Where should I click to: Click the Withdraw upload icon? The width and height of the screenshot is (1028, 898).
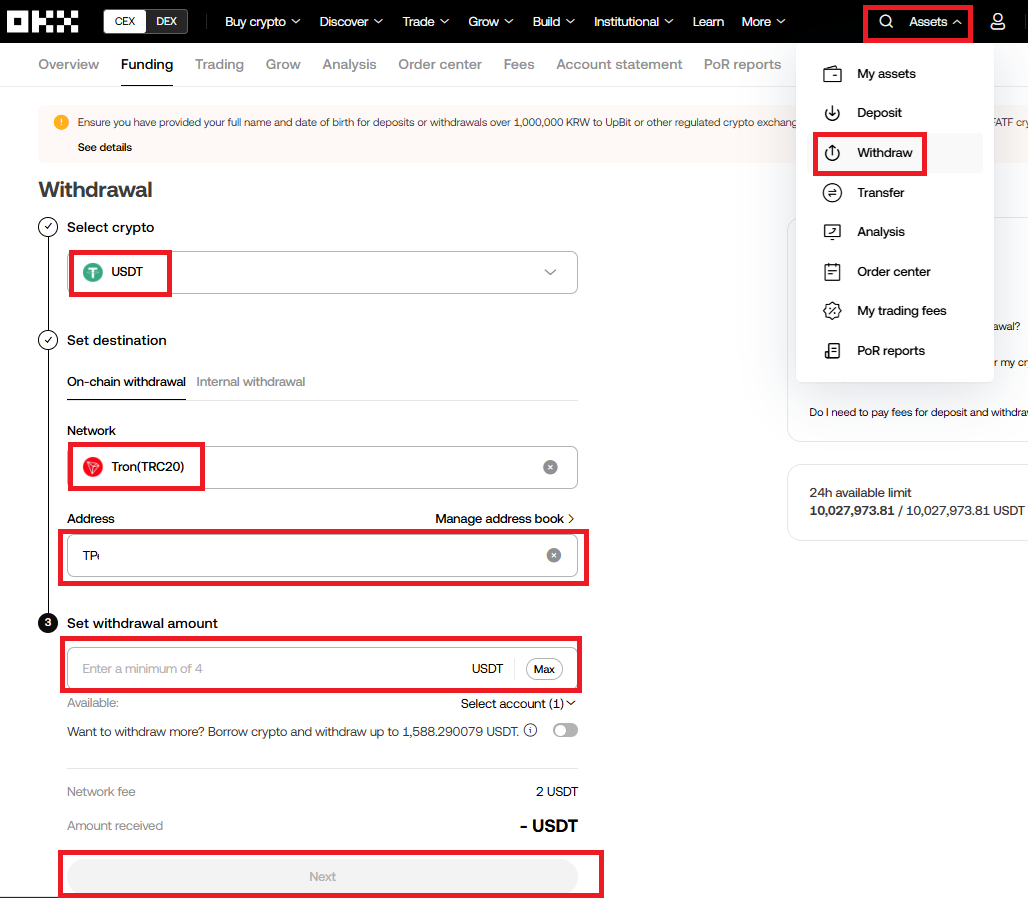832,153
